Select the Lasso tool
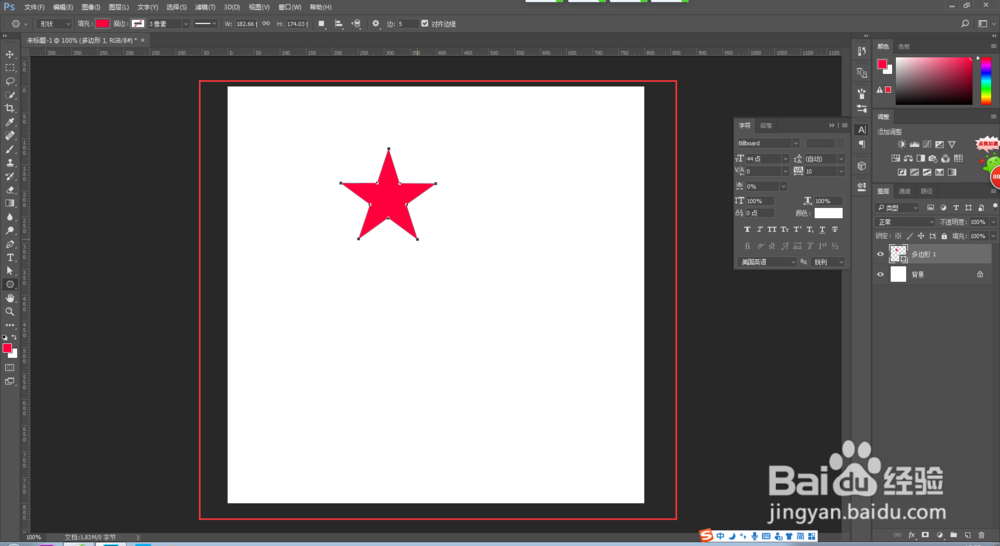 click(x=10, y=81)
